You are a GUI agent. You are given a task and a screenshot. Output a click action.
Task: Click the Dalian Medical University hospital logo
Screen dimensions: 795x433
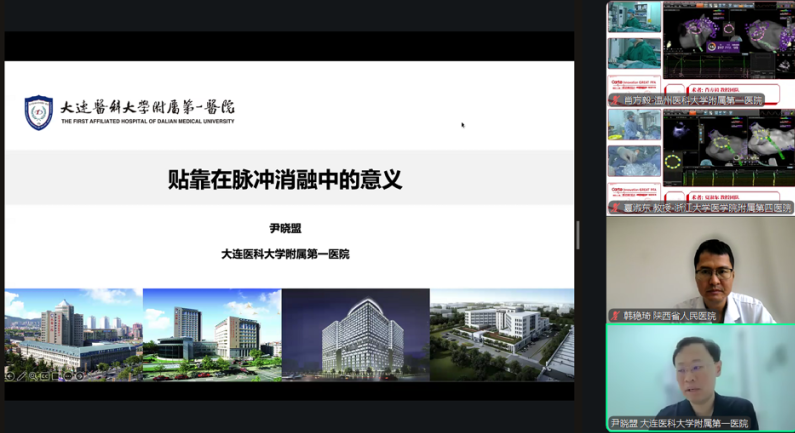(39, 112)
